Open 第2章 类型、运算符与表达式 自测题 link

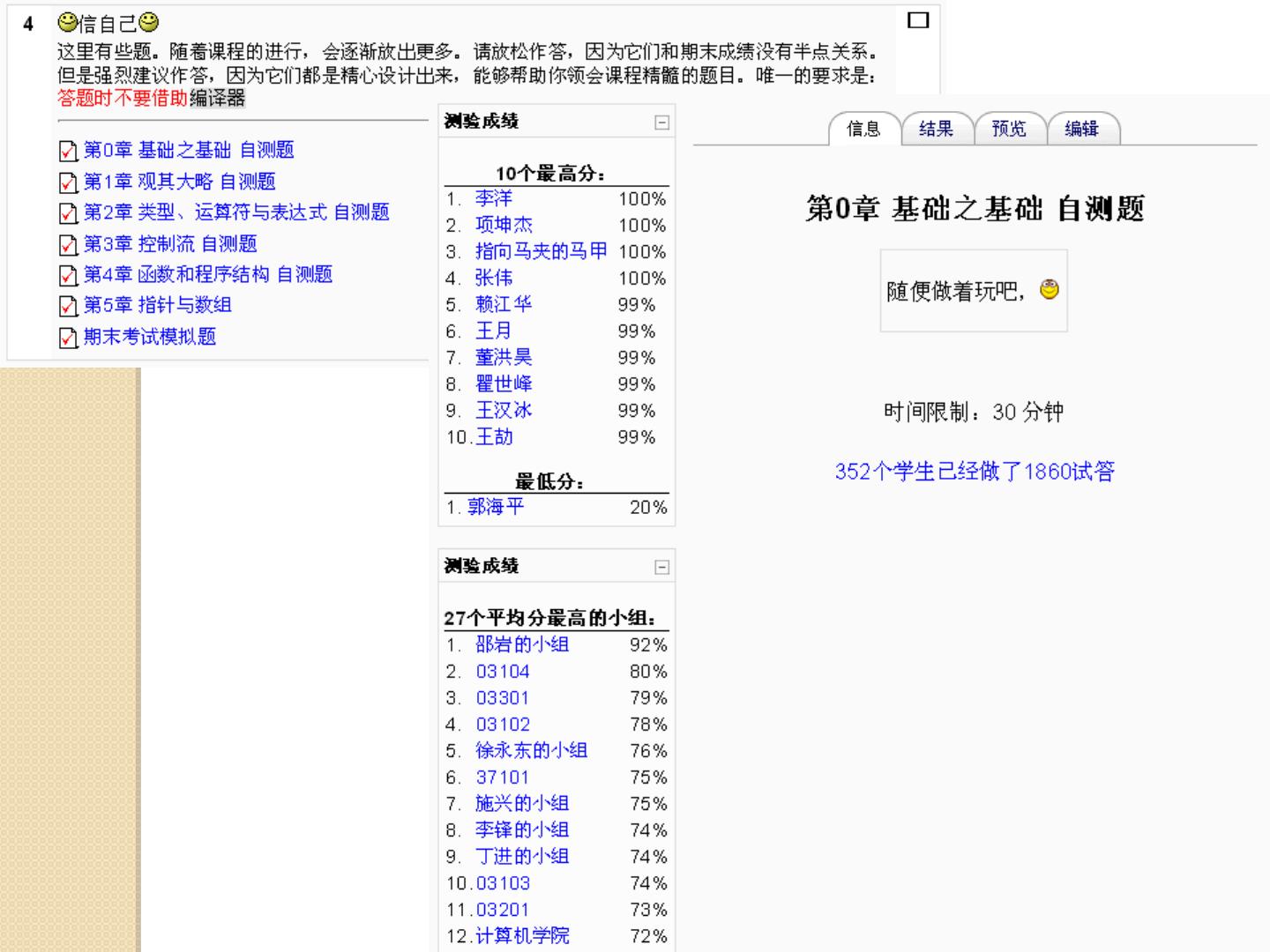point(236,212)
